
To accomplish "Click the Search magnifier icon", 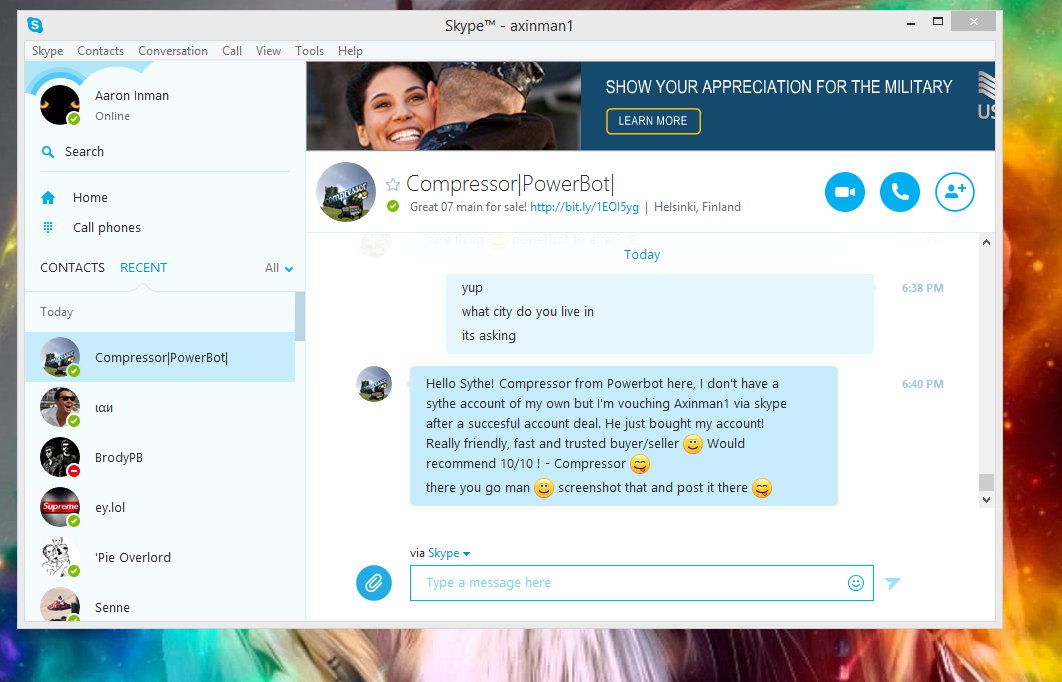I will [x=47, y=152].
